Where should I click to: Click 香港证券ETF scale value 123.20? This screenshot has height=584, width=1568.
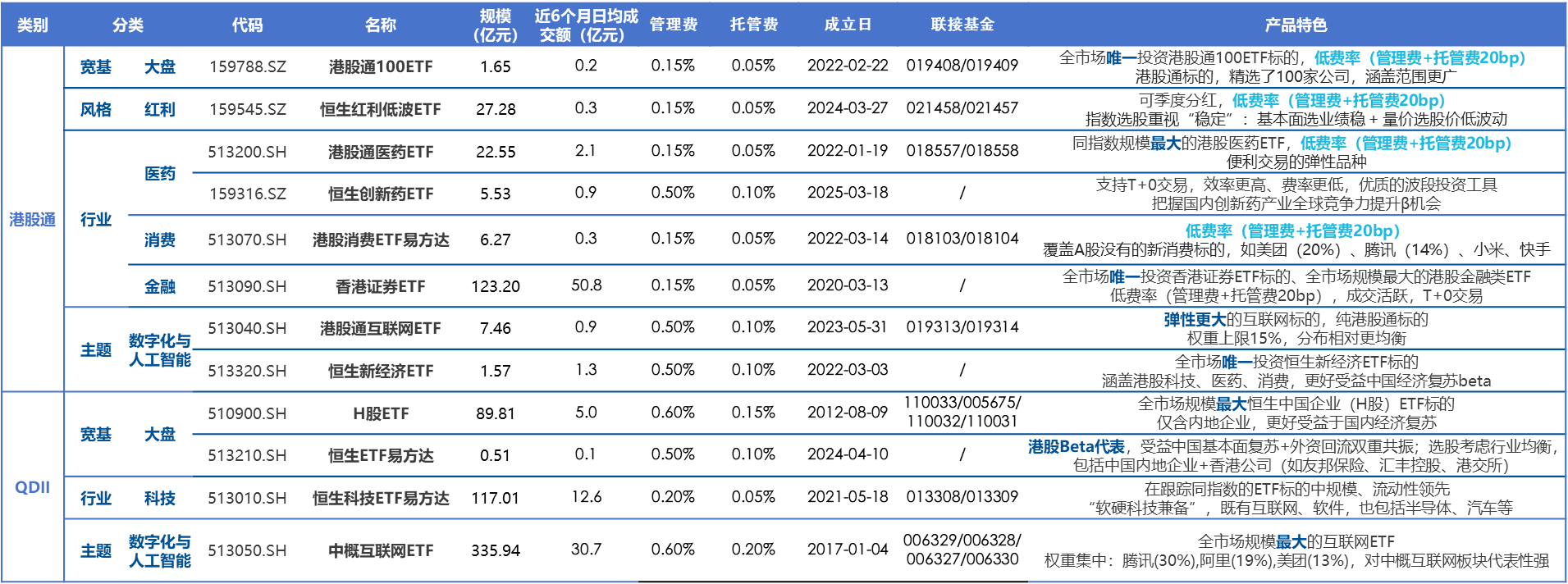(x=496, y=286)
